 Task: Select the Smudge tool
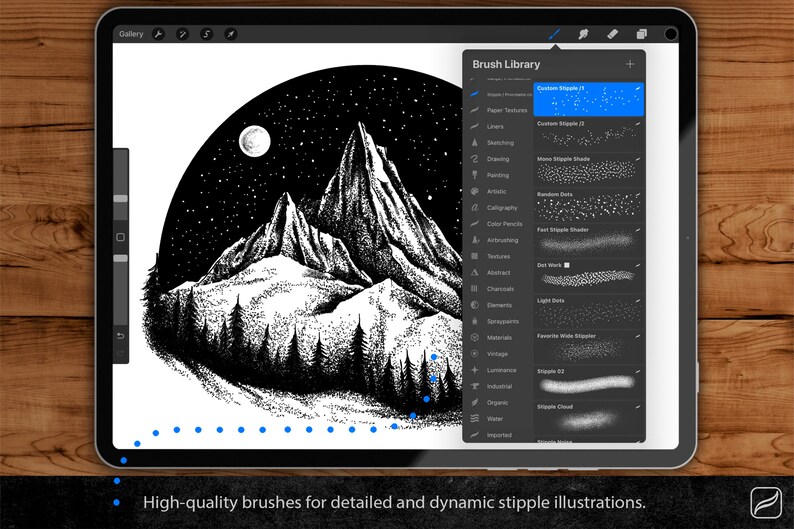[x=583, y=34]
